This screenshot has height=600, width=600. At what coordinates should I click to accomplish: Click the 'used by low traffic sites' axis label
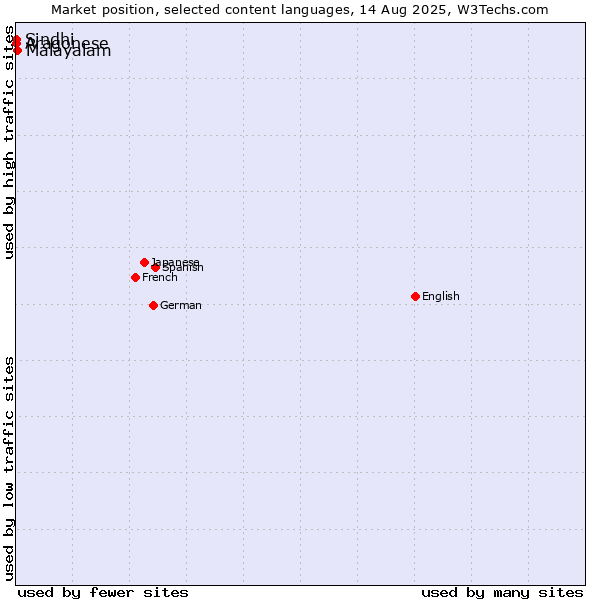(9, 469)
